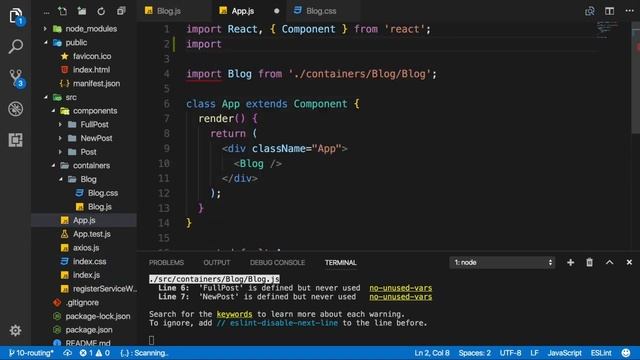Refresh the explorer file tree

[101, 11]
